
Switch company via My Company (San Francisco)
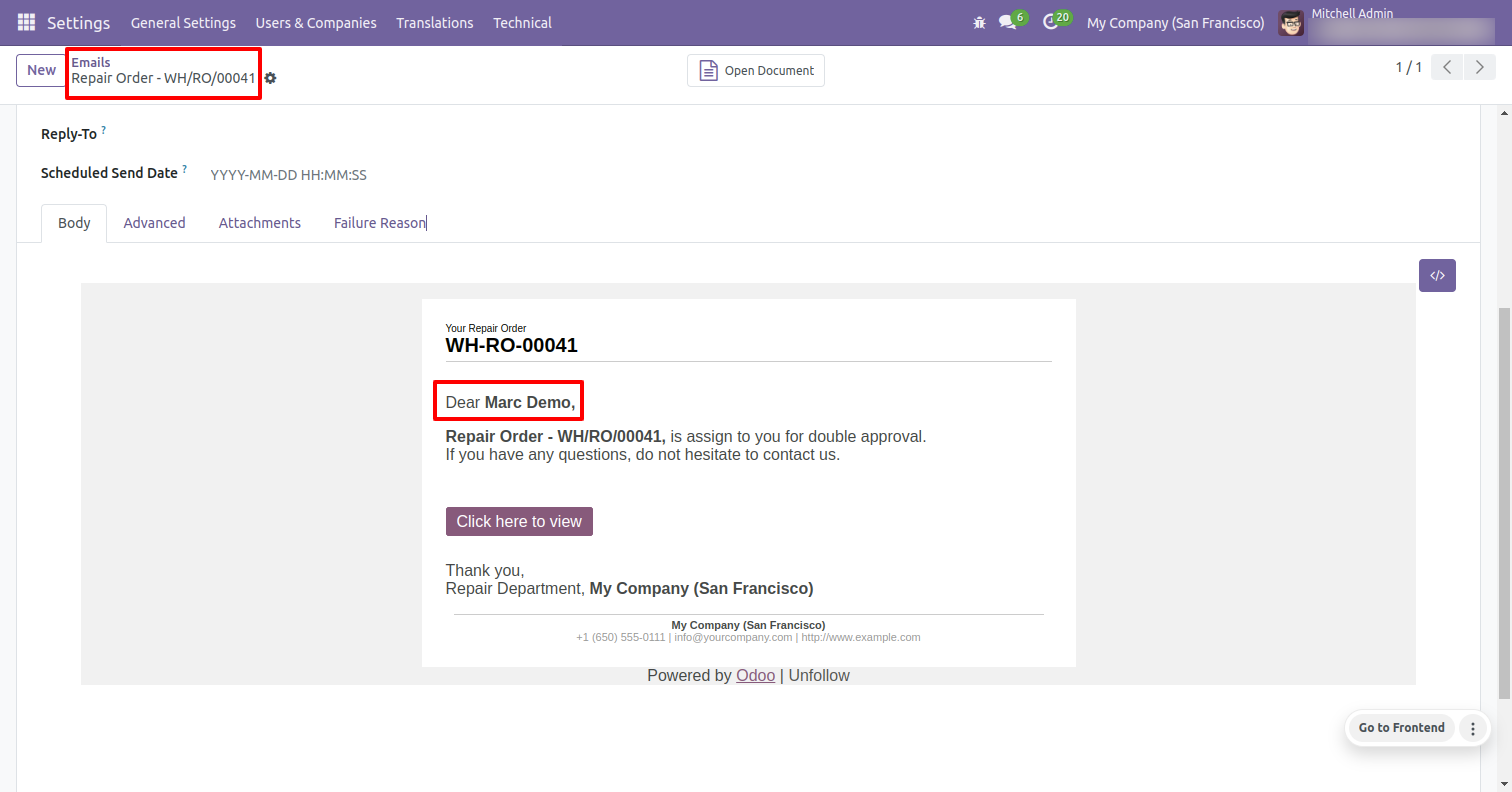[1175, 22]
